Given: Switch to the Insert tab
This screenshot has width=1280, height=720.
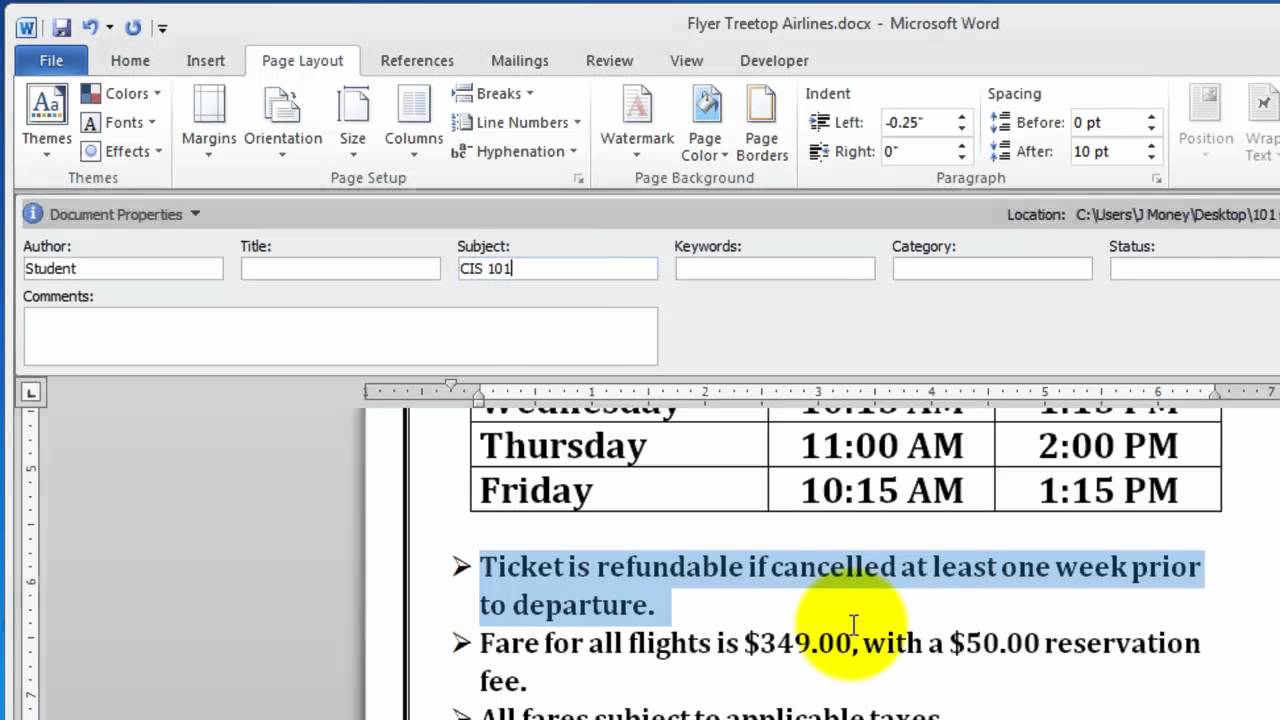Looking at the screenshot, I should 205,61.
